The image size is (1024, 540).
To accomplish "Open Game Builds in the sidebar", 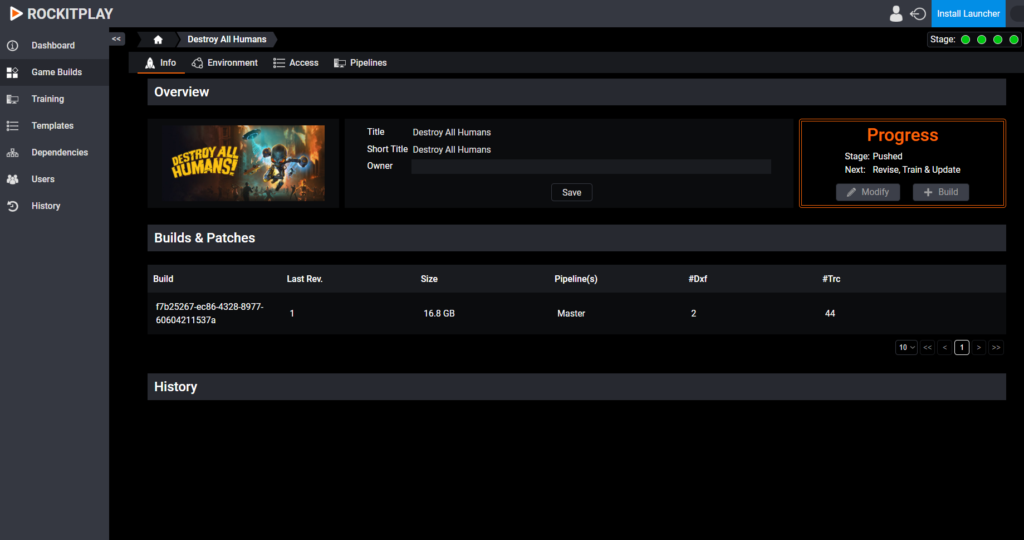I will (57, 72).
